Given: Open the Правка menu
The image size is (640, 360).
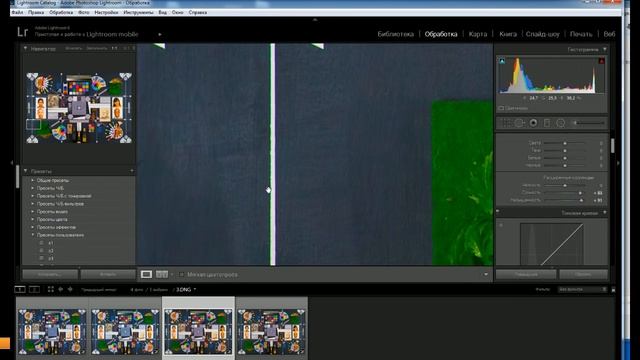Looking at the screenshot, I should 36,12.
